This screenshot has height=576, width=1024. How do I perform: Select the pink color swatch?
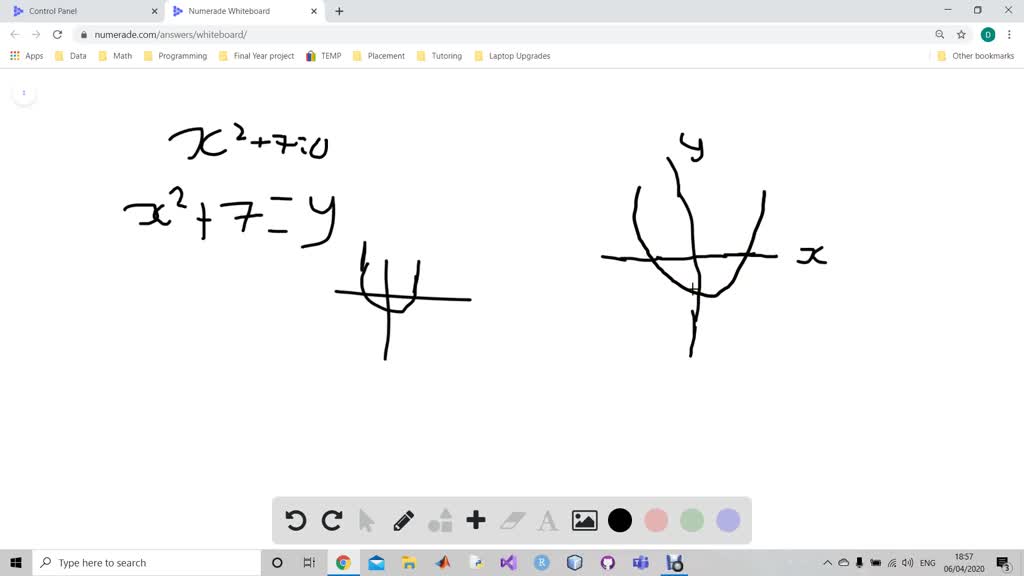pyautogui.click(x=656, y=520)
